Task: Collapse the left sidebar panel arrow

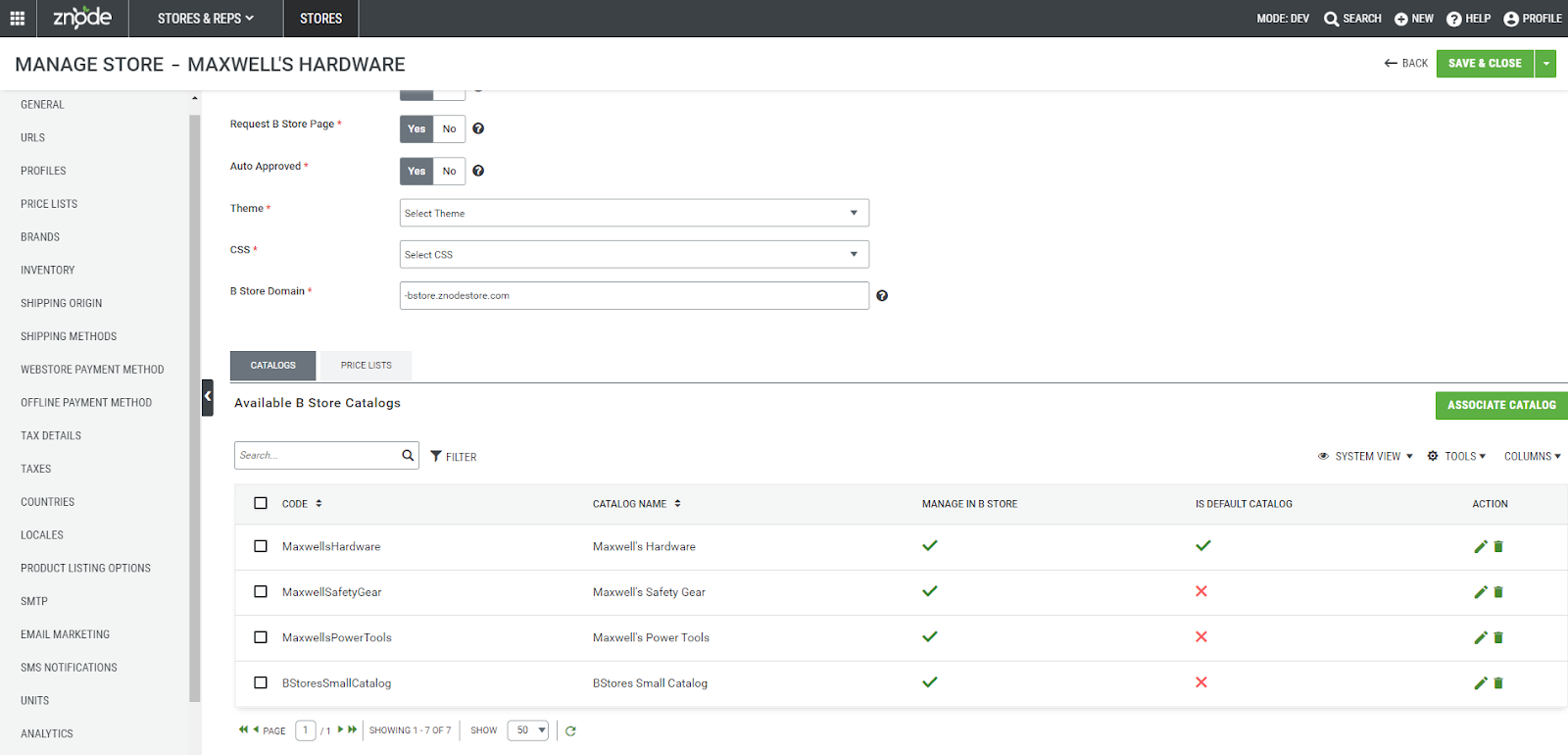Action: pos(208,397)
